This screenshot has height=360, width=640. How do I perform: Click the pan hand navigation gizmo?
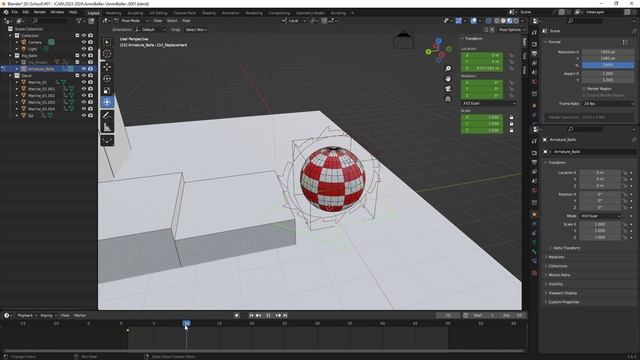pos(448,78)
